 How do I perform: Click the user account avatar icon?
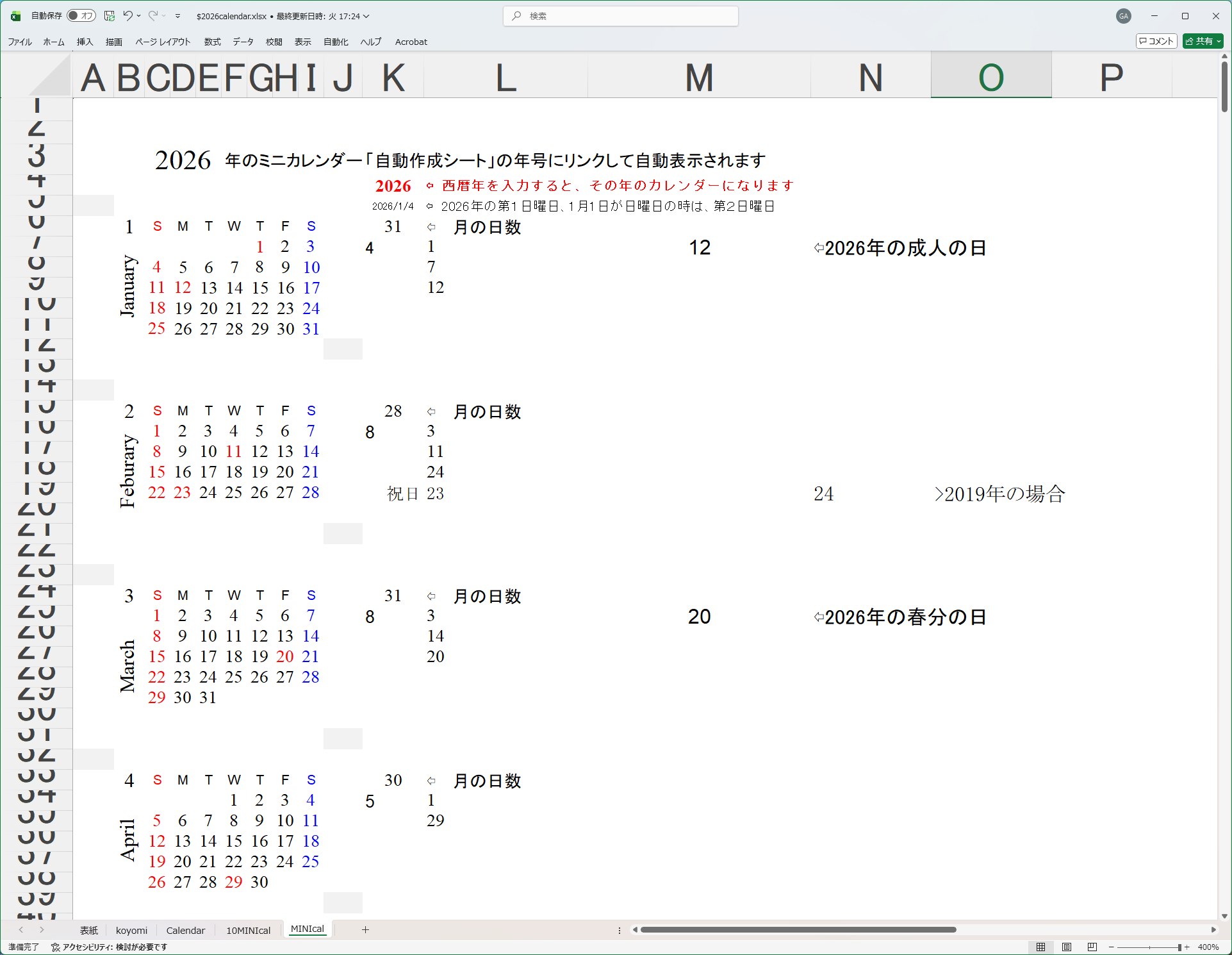pos(1123,16)
